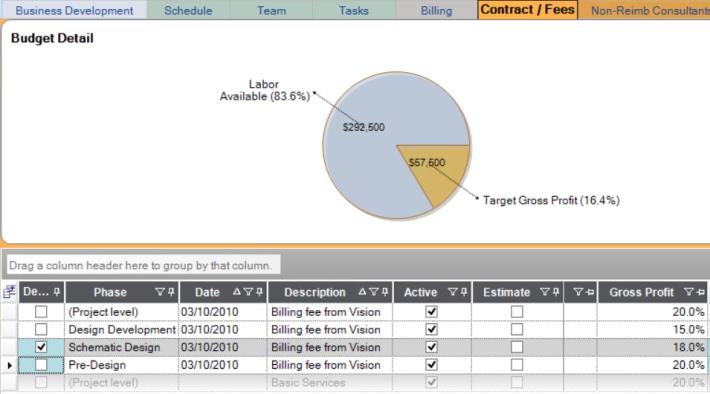Click the group-by-column drop area box
710x394 pixels.
pyautogui.click(x=143, y=265)
